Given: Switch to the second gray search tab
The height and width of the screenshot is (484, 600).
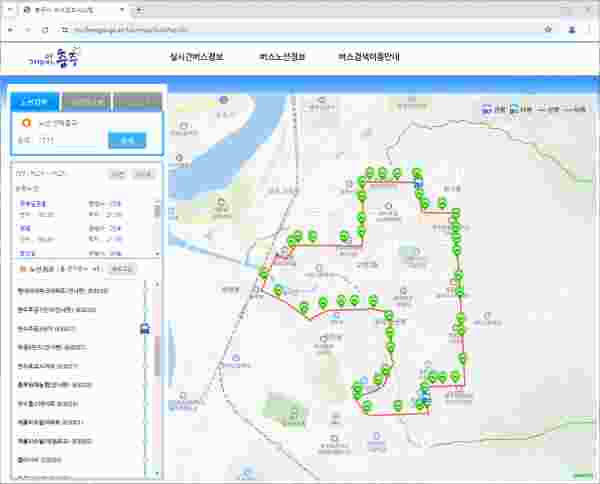Looking at the screenshot, I should pyautogui.click(x=86, y=101).
